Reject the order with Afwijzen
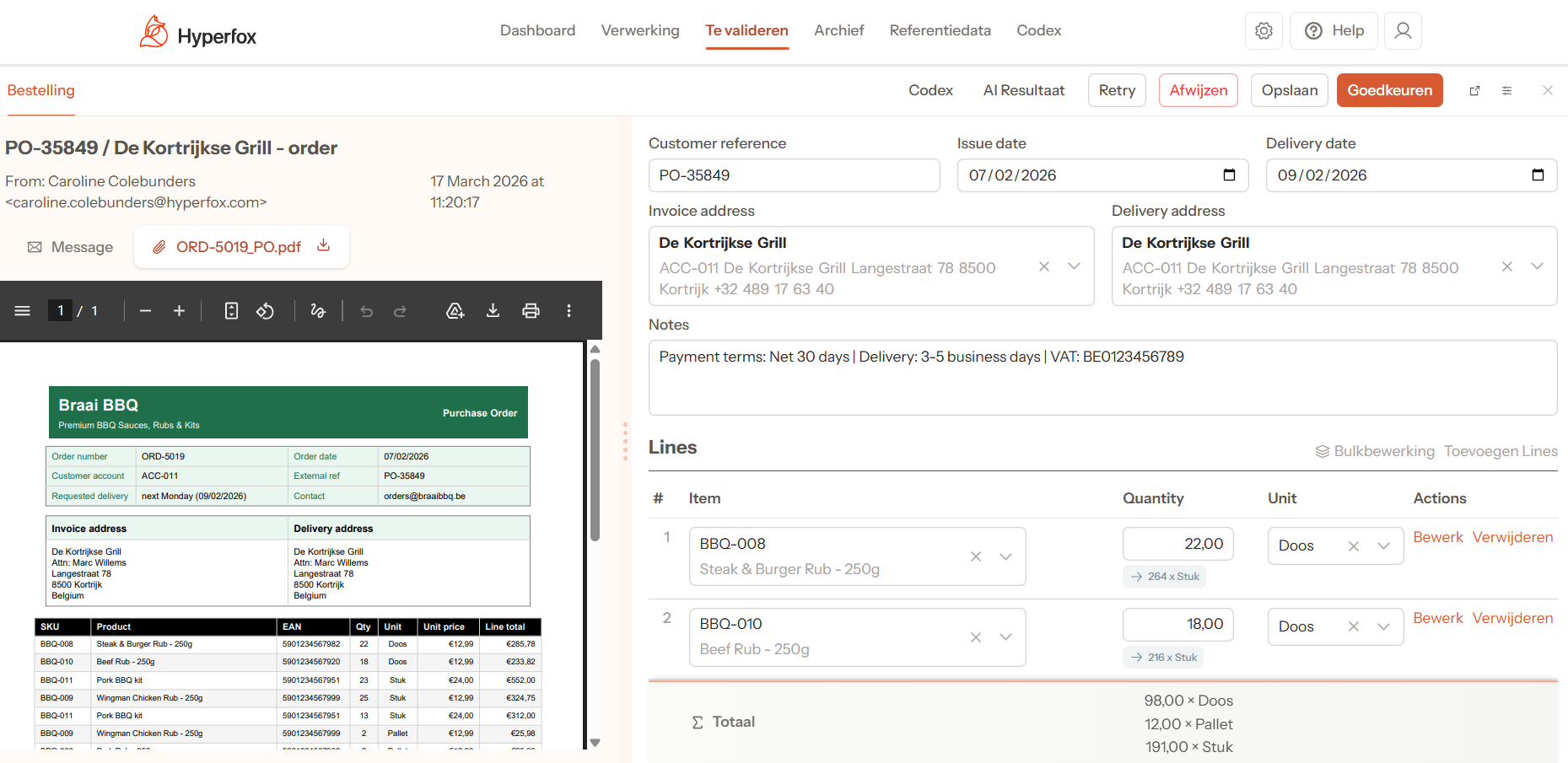Image resolution: width=1568 pixels, height=763 pixels. (1198, 90)
